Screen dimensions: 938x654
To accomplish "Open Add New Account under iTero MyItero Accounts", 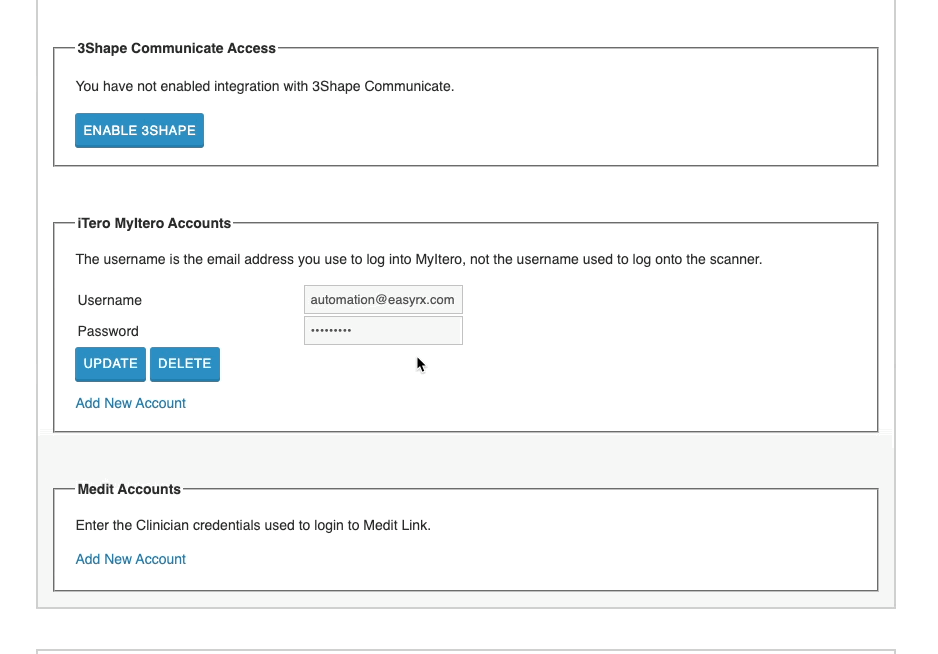I will point(130,403).
